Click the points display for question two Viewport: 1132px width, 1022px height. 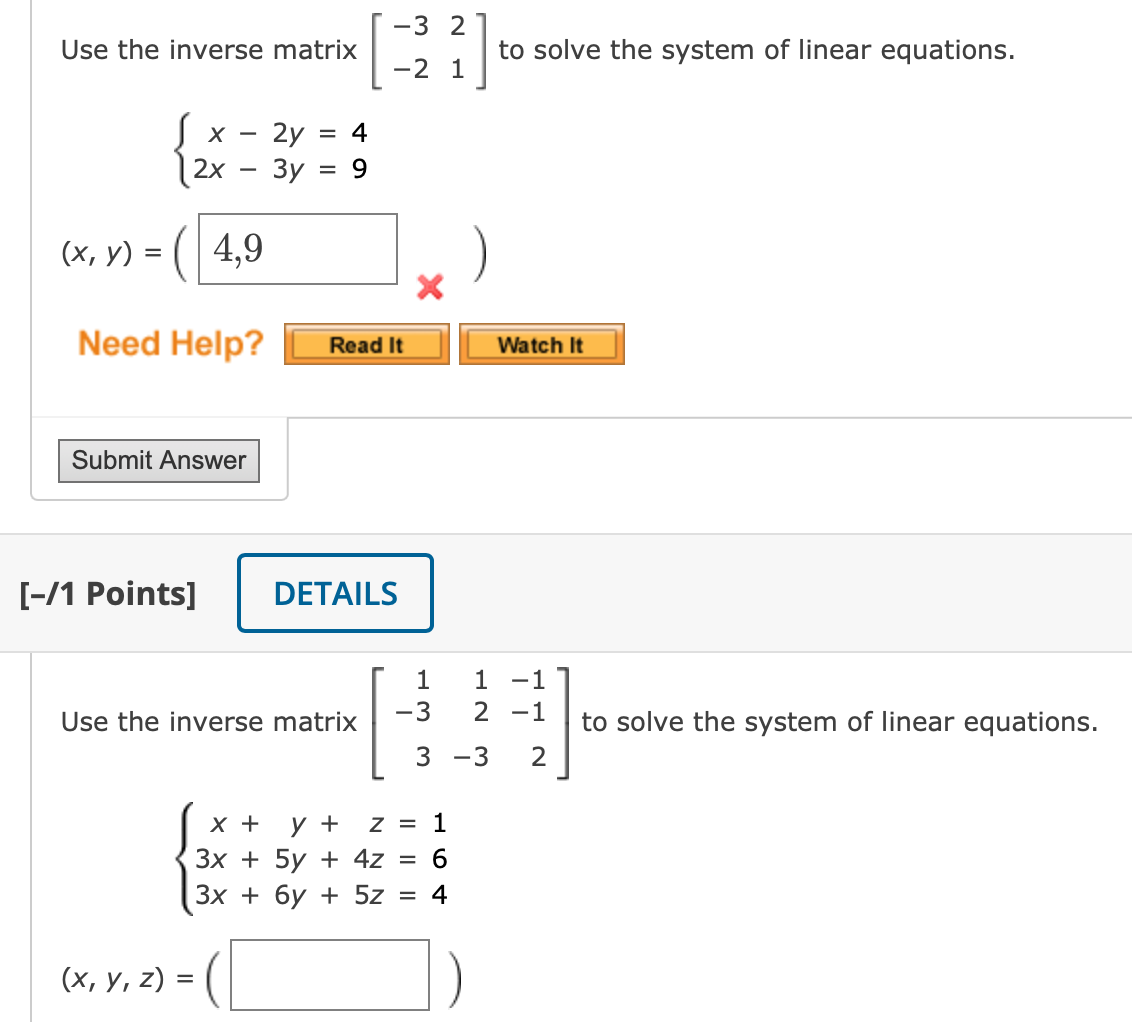click(x=107, y=592)
